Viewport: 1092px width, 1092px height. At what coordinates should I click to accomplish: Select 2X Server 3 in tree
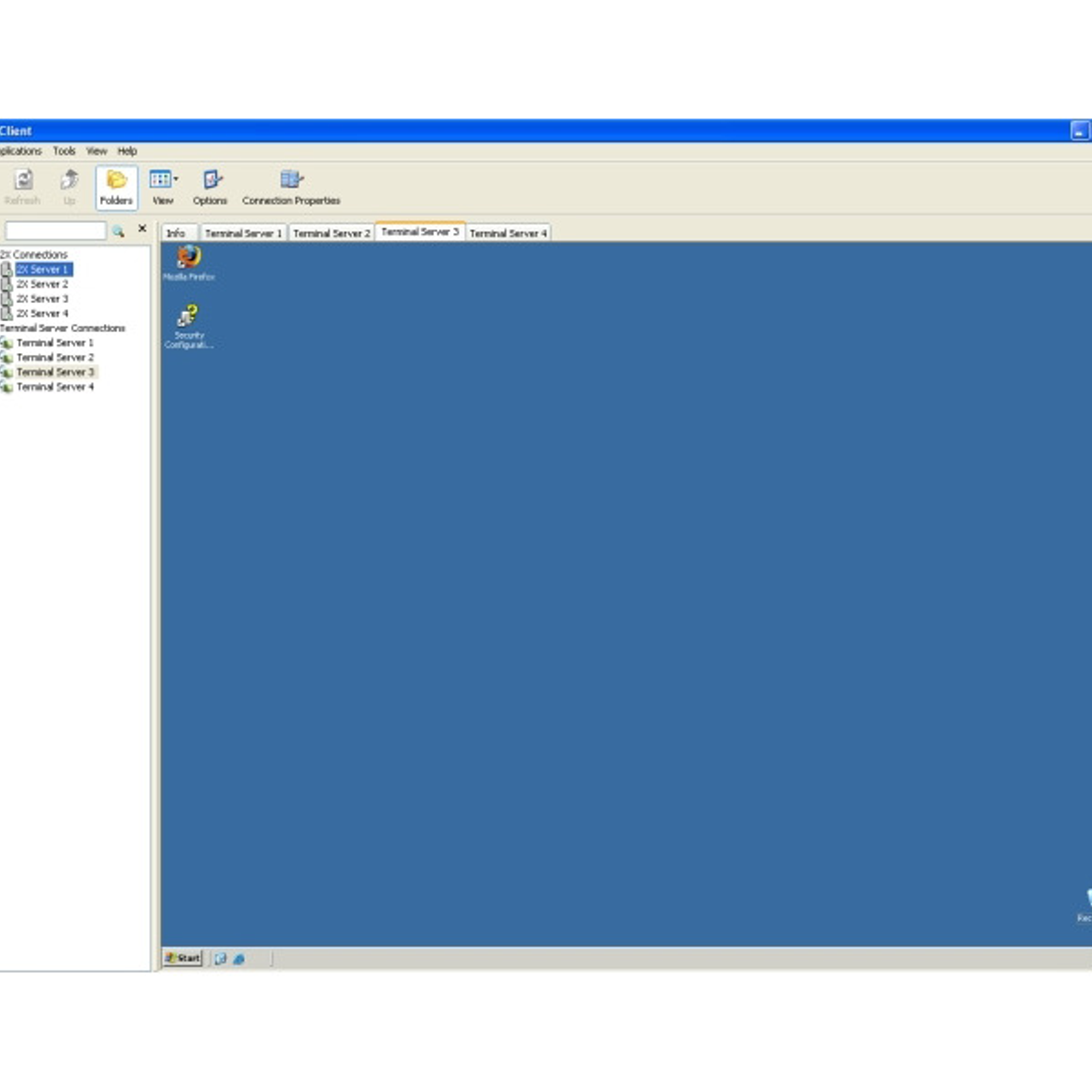pos(42,298)
